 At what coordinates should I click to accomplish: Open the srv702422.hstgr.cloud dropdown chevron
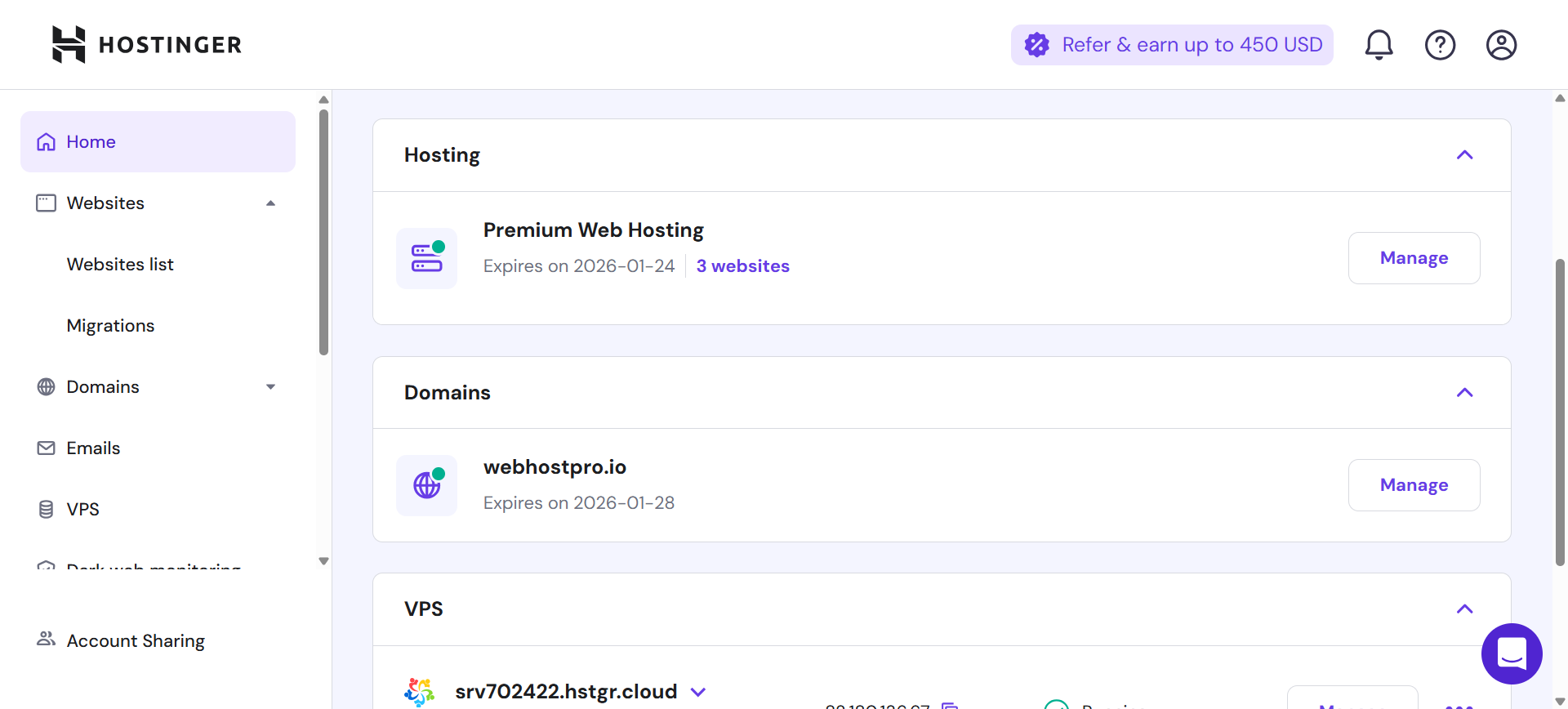698,693
